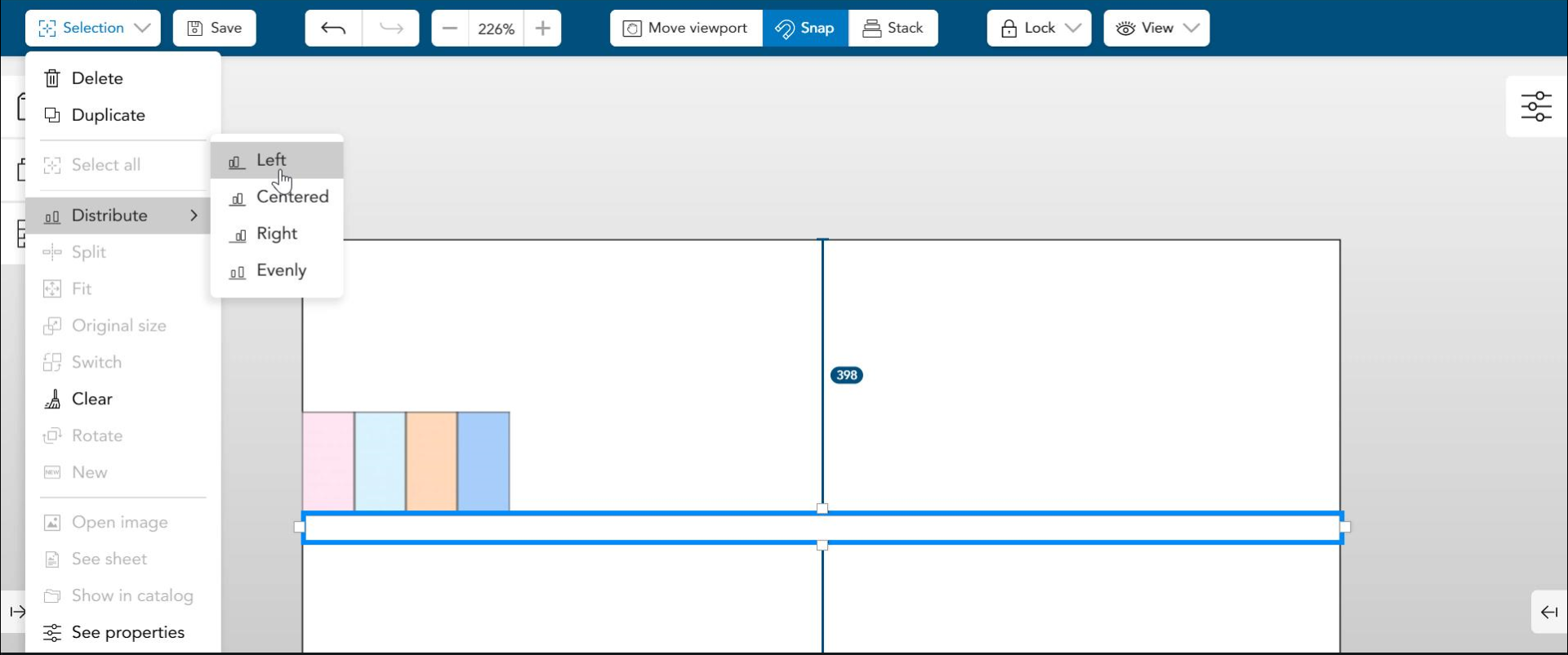Choose Duplicate from the selection menu
The width and height of the screenshot is (1568, 655).
tap(122, 115)
